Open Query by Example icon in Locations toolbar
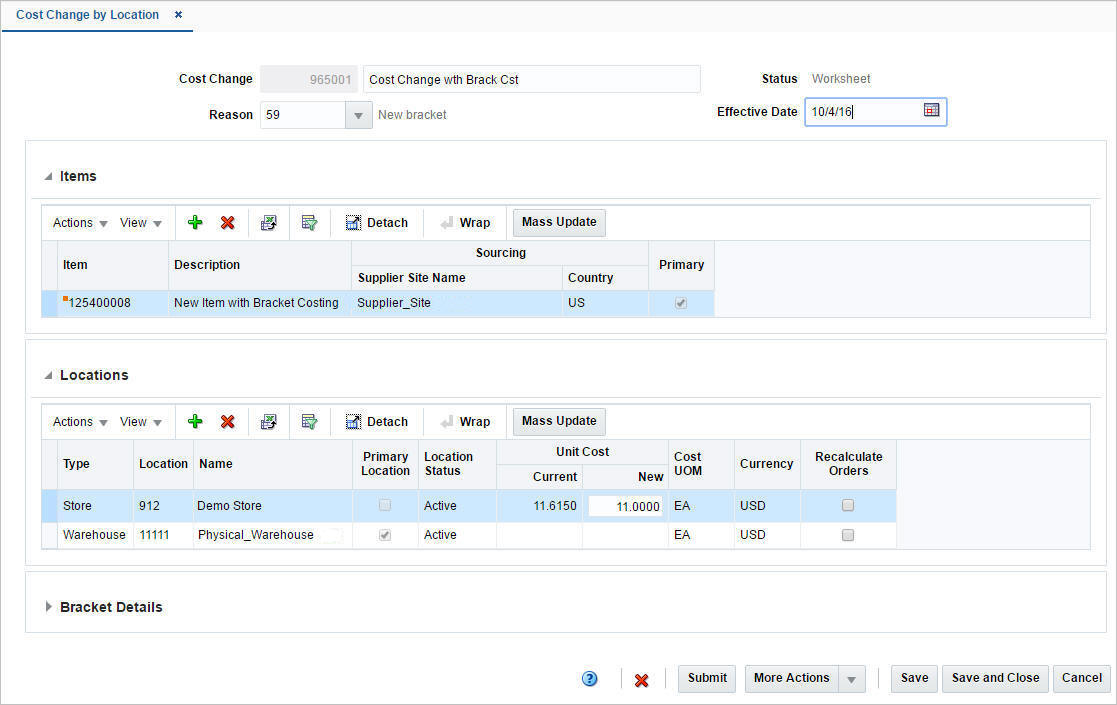Screen dimensions: 1117x705 309,422
